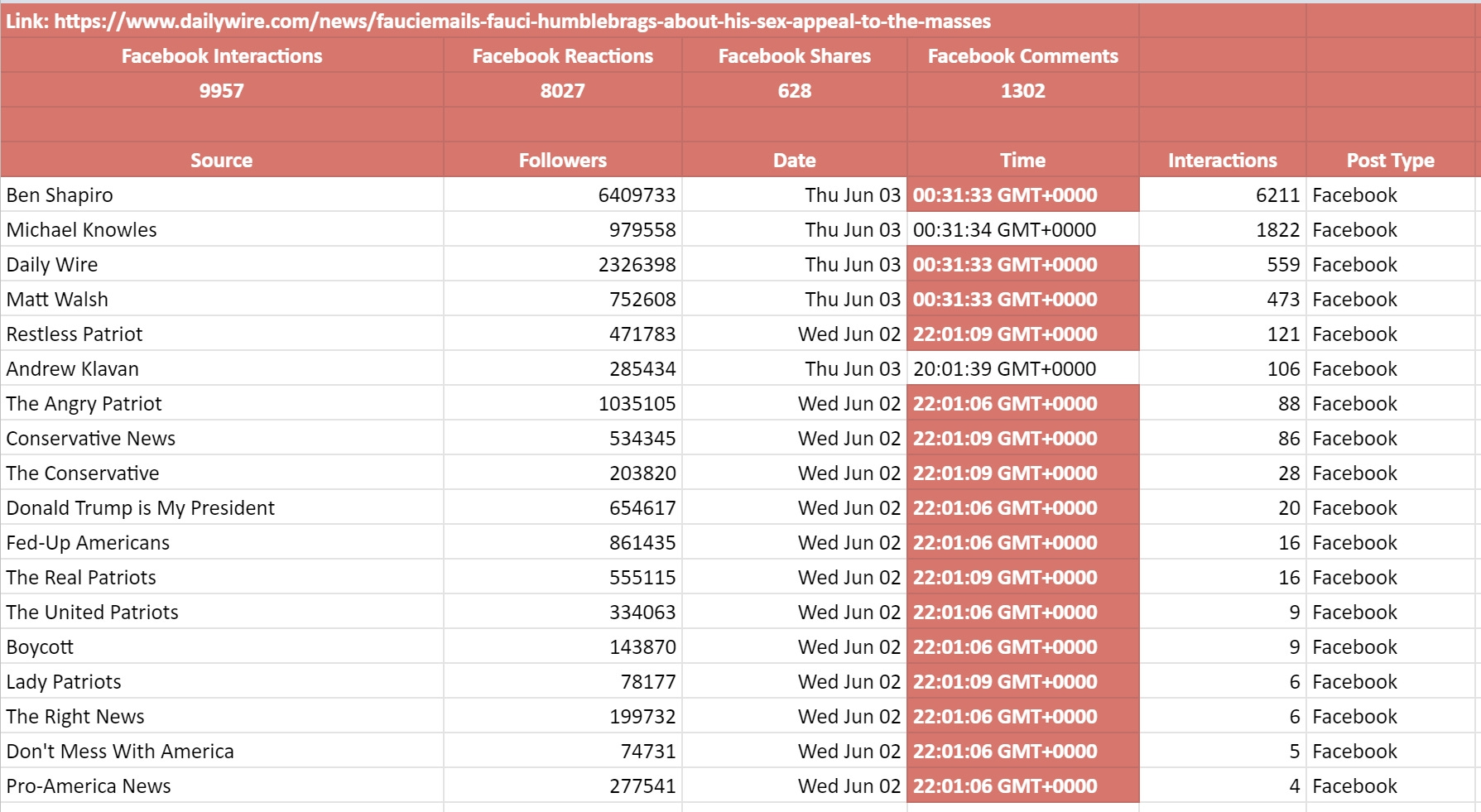Screen dimensions: 1481x812
Task: Select the Source column header
Action: (222, 160)
